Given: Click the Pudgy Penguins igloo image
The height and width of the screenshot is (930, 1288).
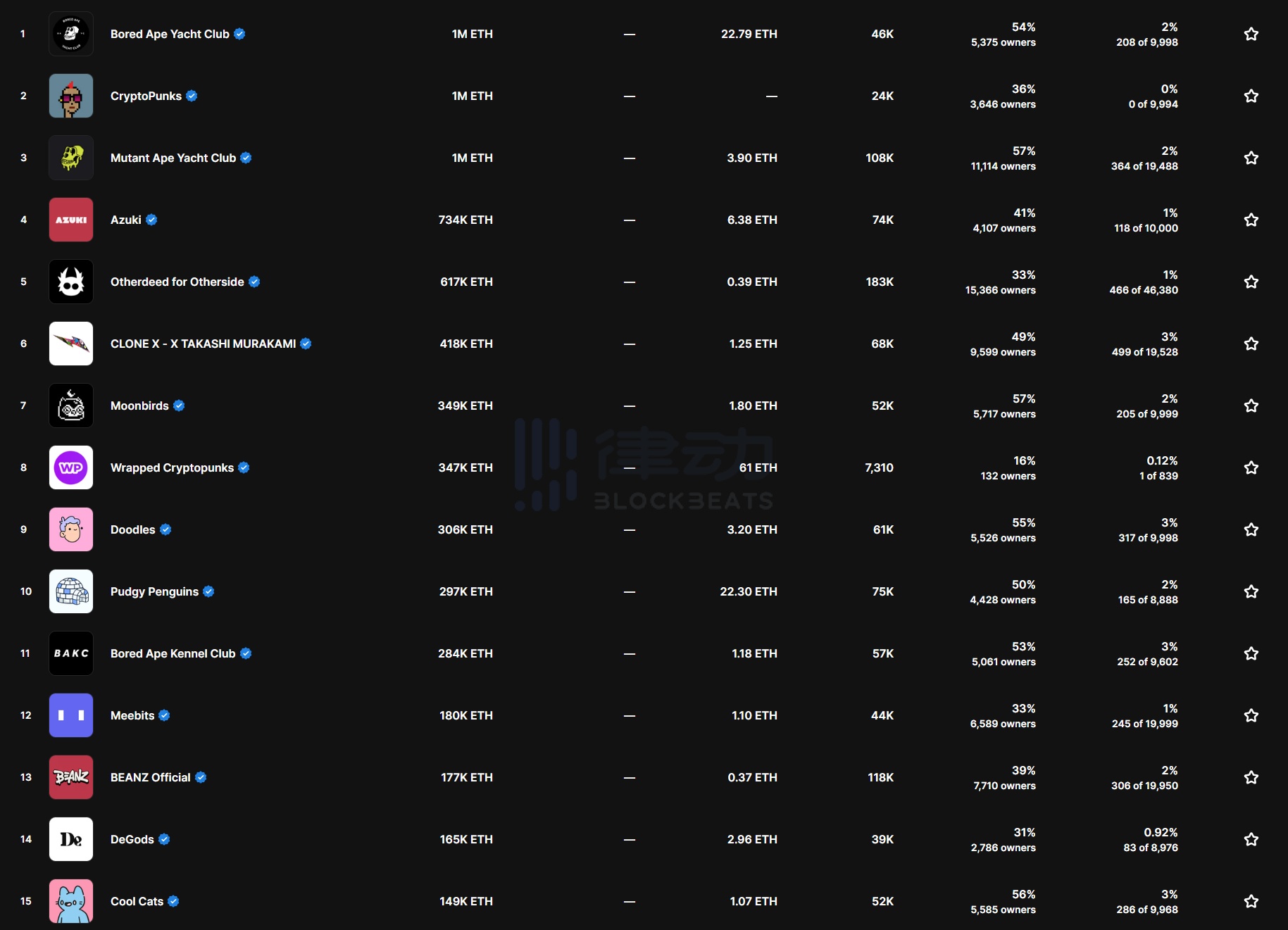Looking at the screenshot, I should point(71,591).
